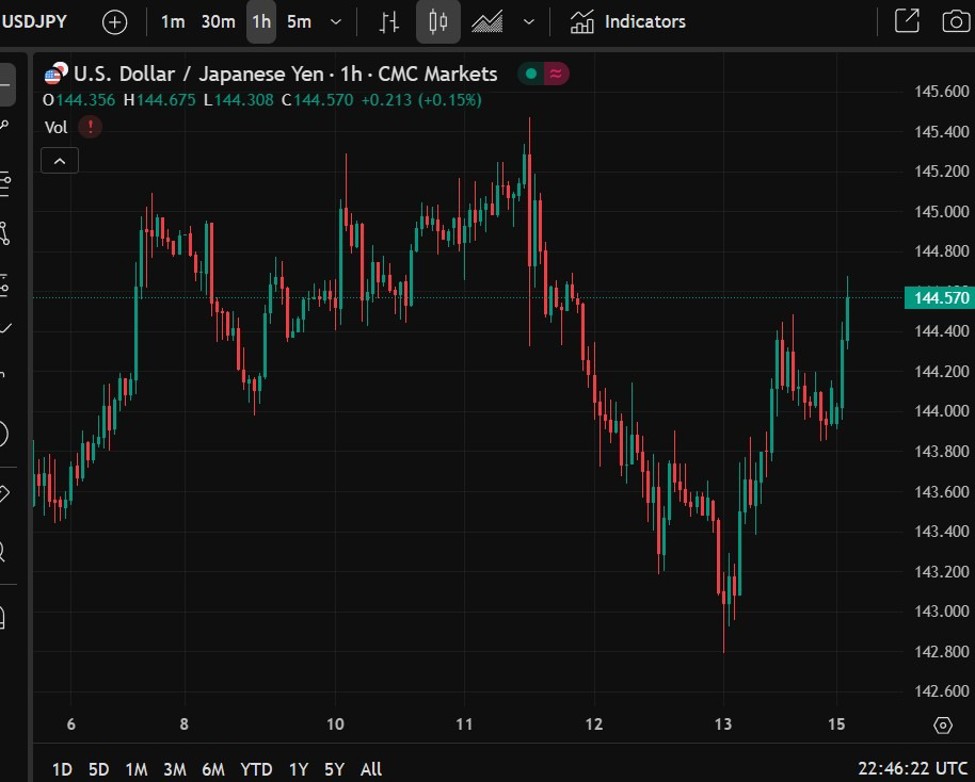The image size is (975, 782).
Task: Switch to the 1D range tab
Action: pos(61,770)
